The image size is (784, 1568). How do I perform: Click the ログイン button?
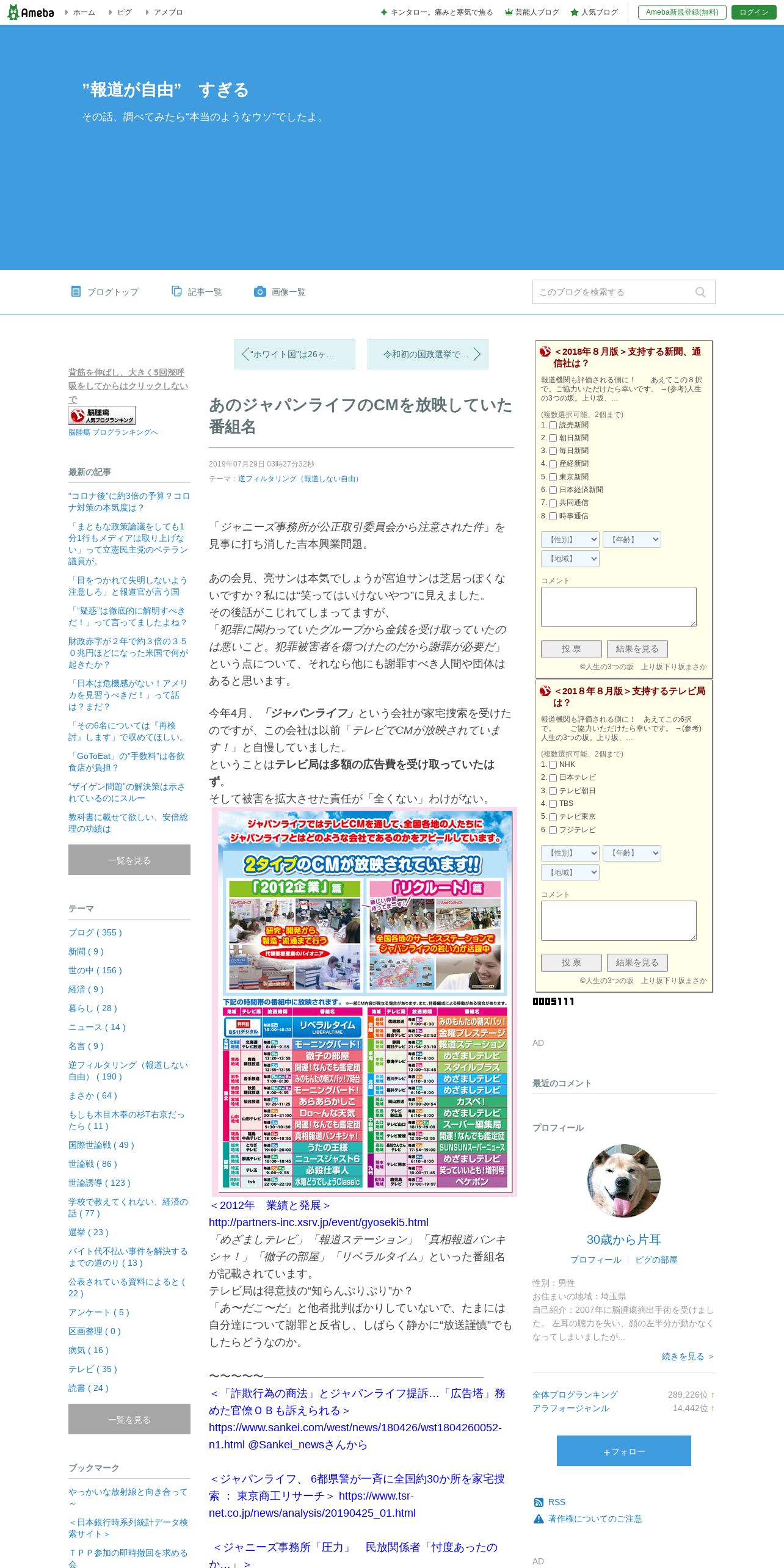click(753, 12)
